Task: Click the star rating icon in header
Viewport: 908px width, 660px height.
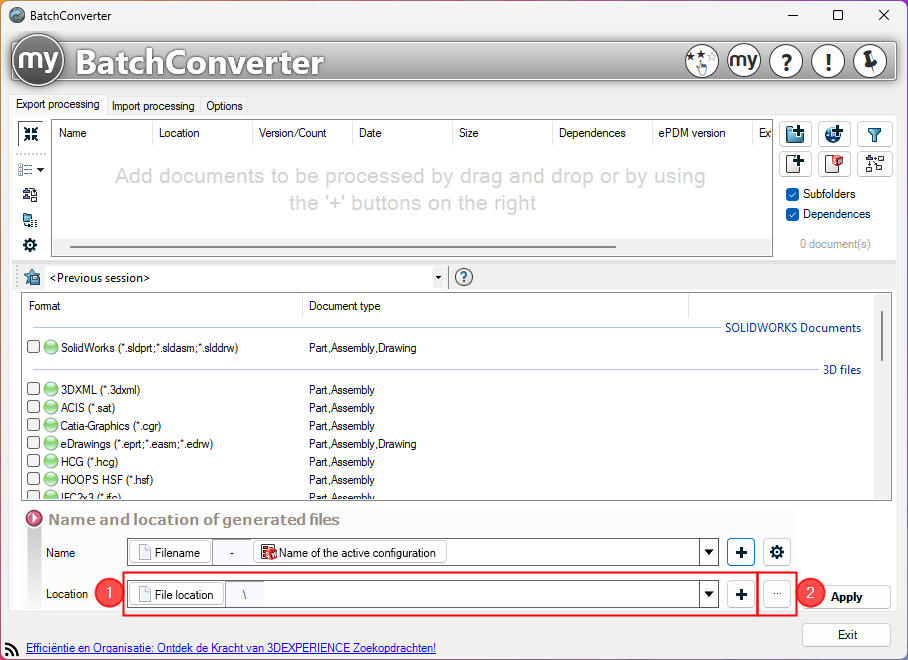Action: point(701,61)
